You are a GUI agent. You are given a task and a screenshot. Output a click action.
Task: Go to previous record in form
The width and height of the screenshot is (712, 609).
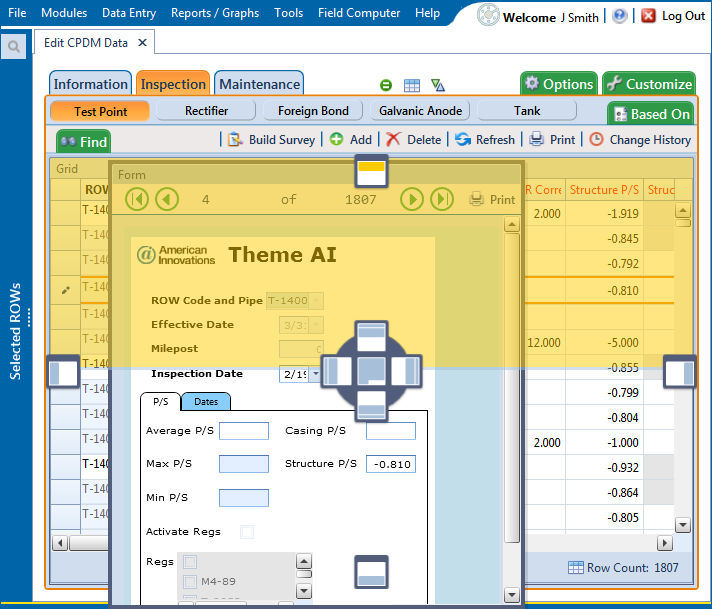pyautogui.click(x=167, y=199)
